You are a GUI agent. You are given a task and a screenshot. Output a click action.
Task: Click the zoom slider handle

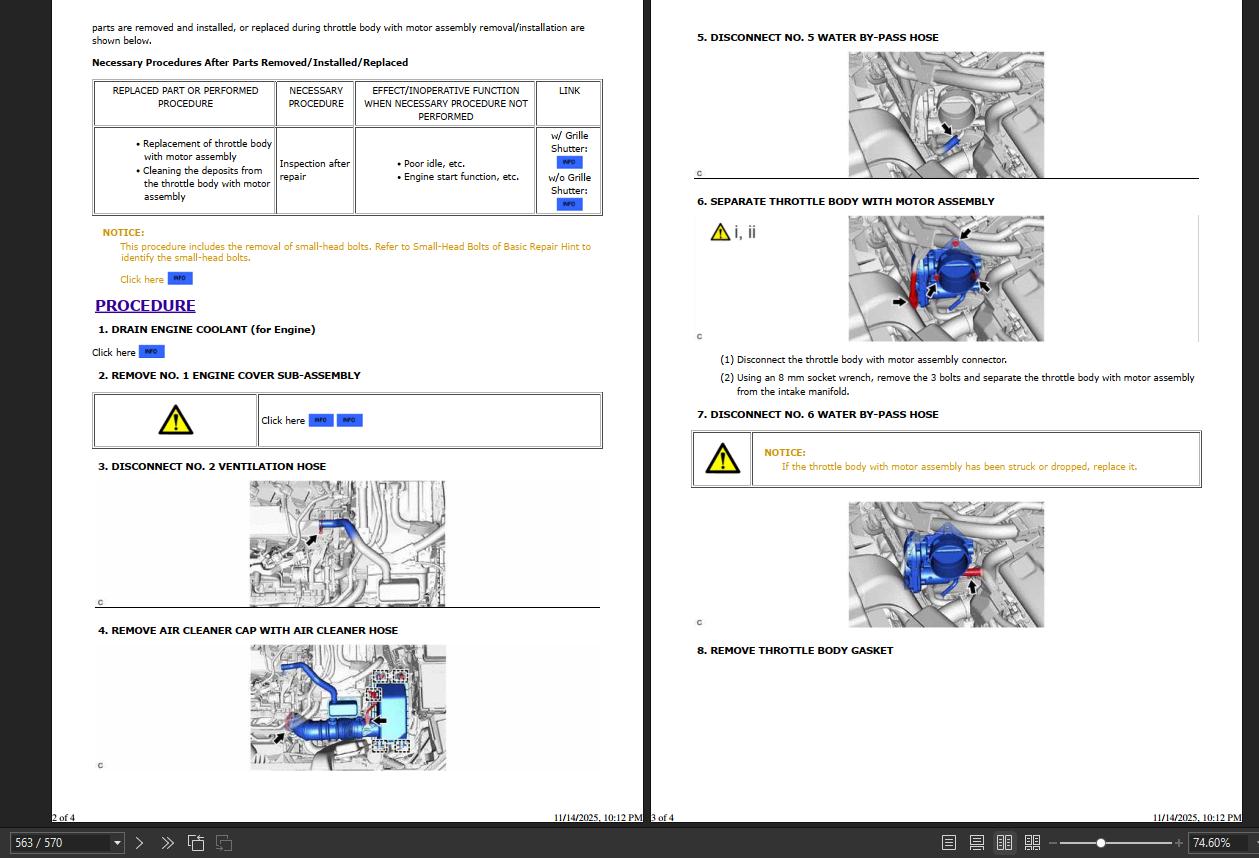1101,843
